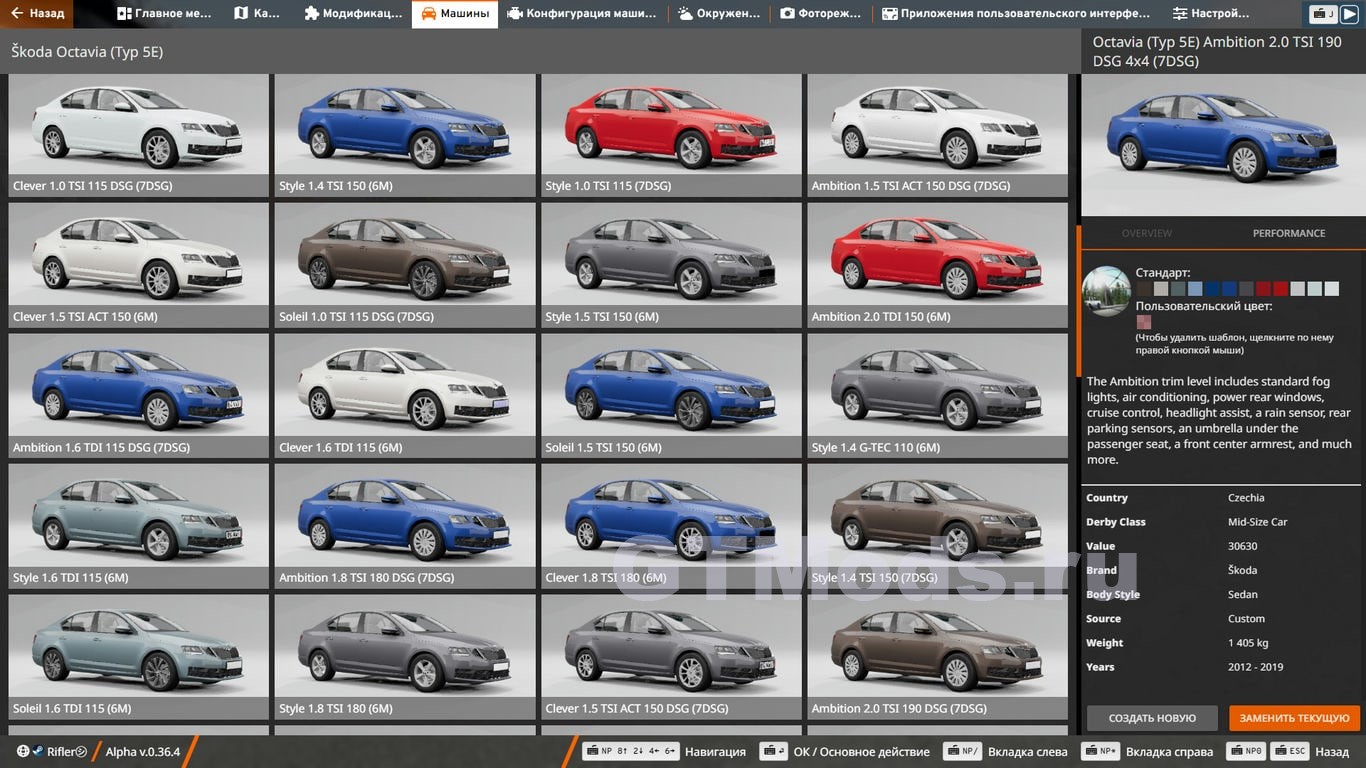Select Ambition 1.8 TSI 180 DSG (7DSG)

pos(405,526)
